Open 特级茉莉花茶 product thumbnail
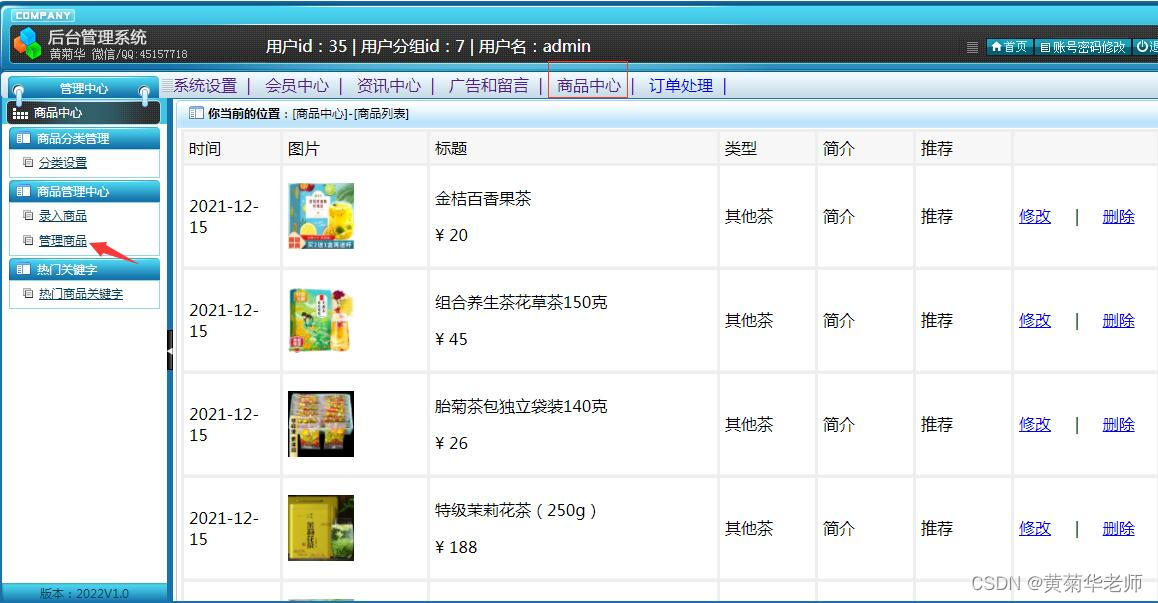The image size is (1158, 603). click(x=321, y=528)
